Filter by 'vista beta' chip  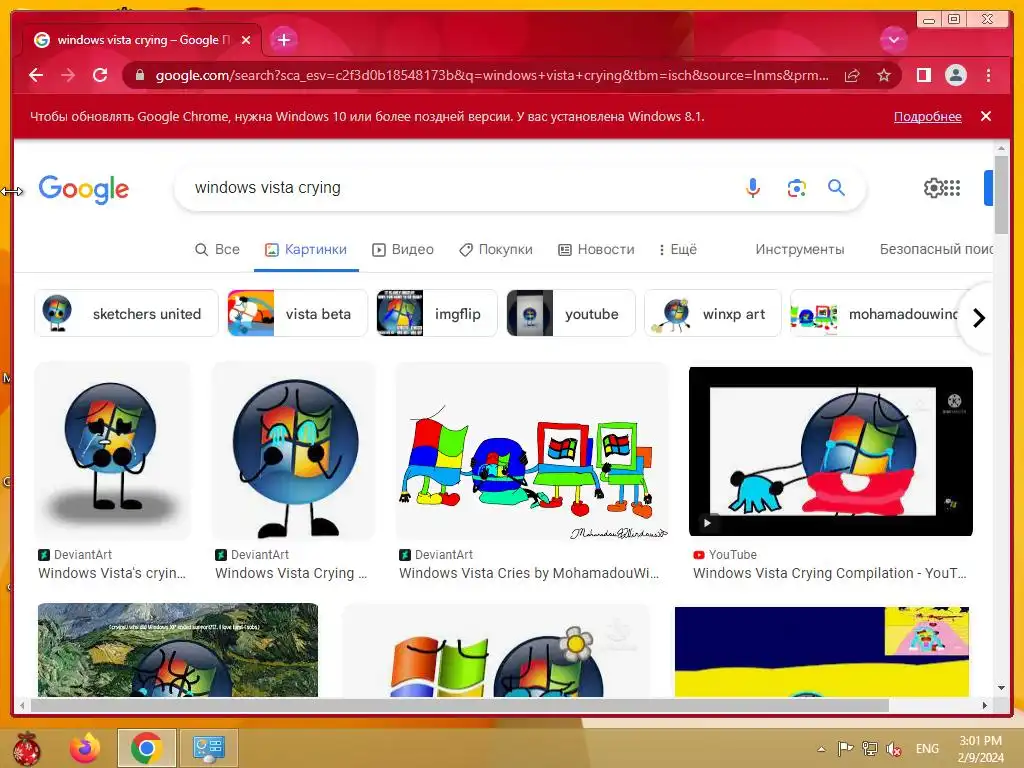(297, 313)
